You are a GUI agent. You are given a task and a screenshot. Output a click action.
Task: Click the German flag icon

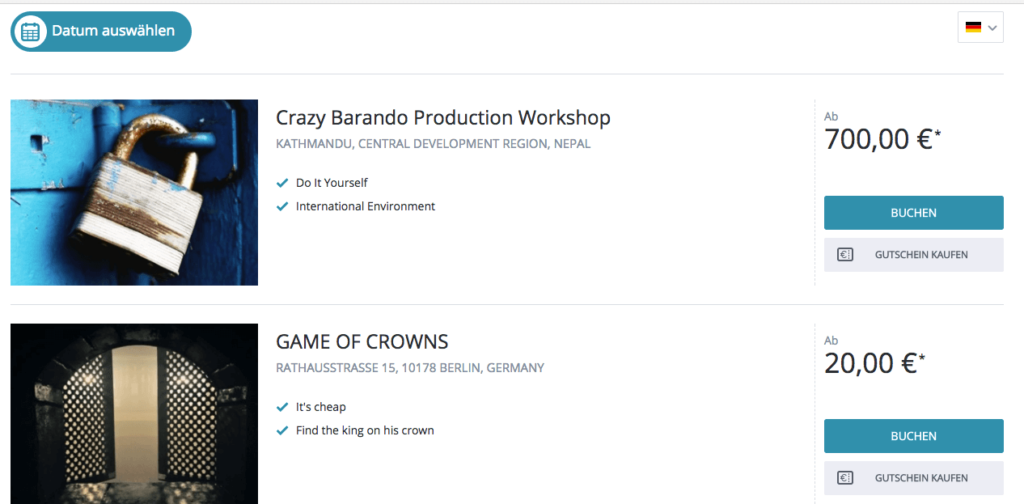pyautogui.click(x=973, y=28)
